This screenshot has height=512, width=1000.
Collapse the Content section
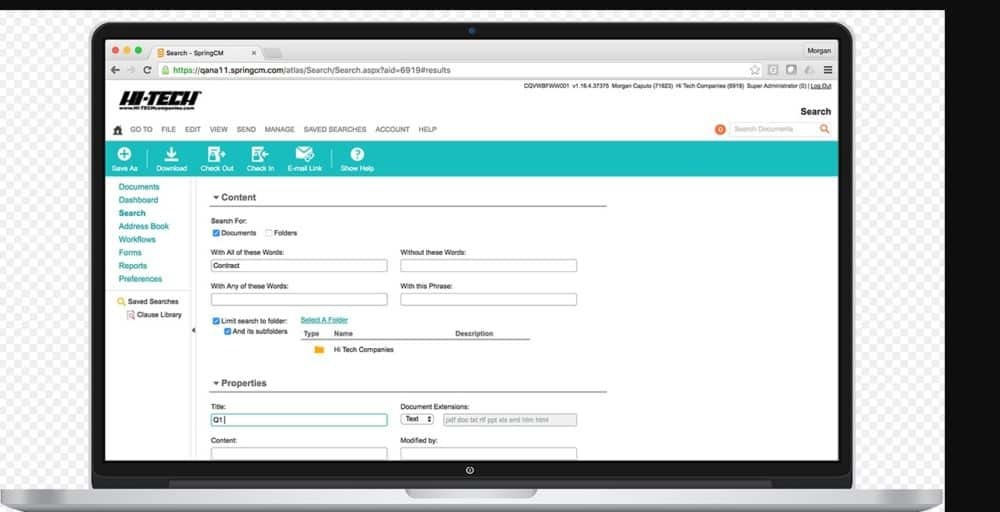point(216,198)
